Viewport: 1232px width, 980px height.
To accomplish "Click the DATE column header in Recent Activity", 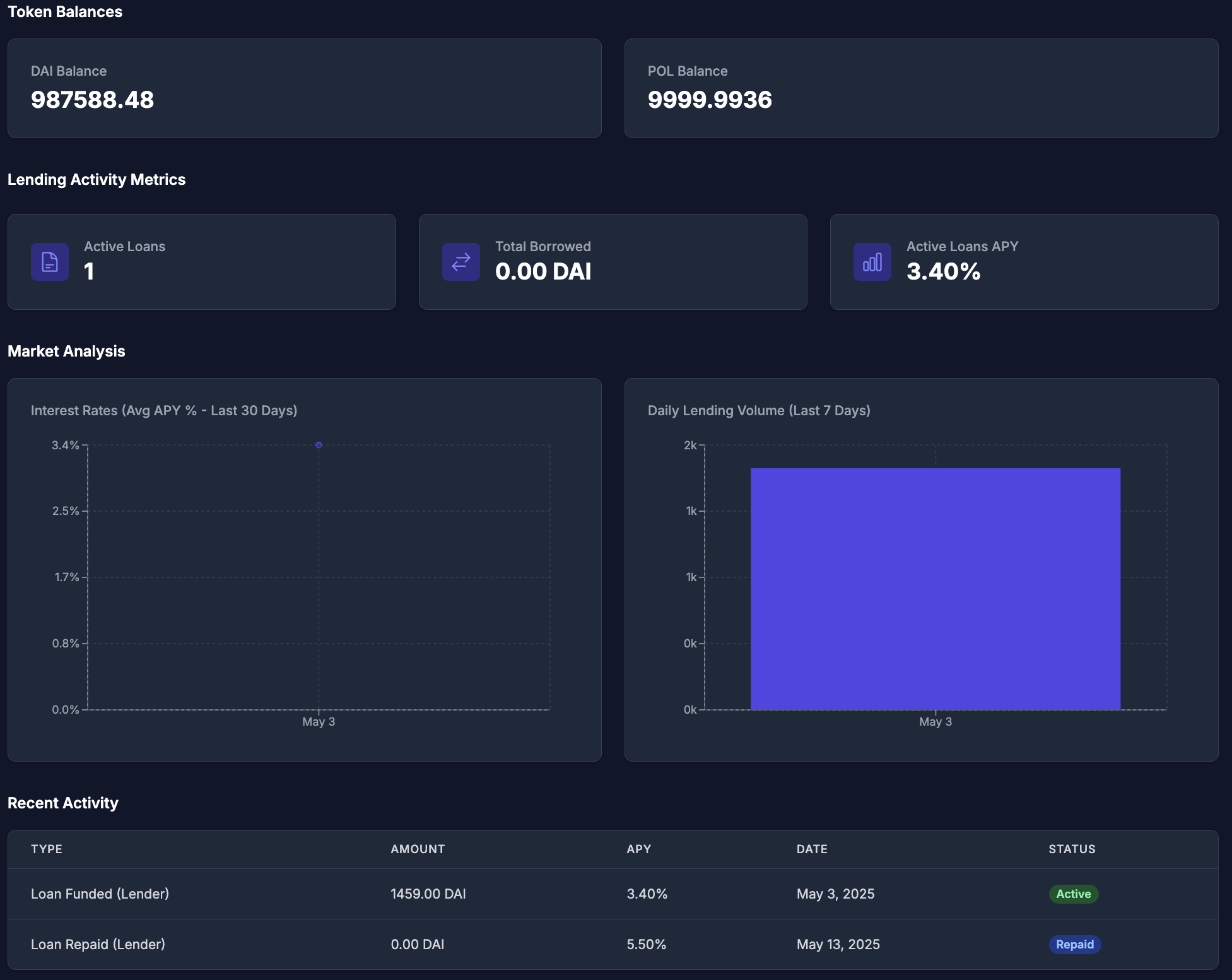I will pyautogui.click(x=811, y=849).
